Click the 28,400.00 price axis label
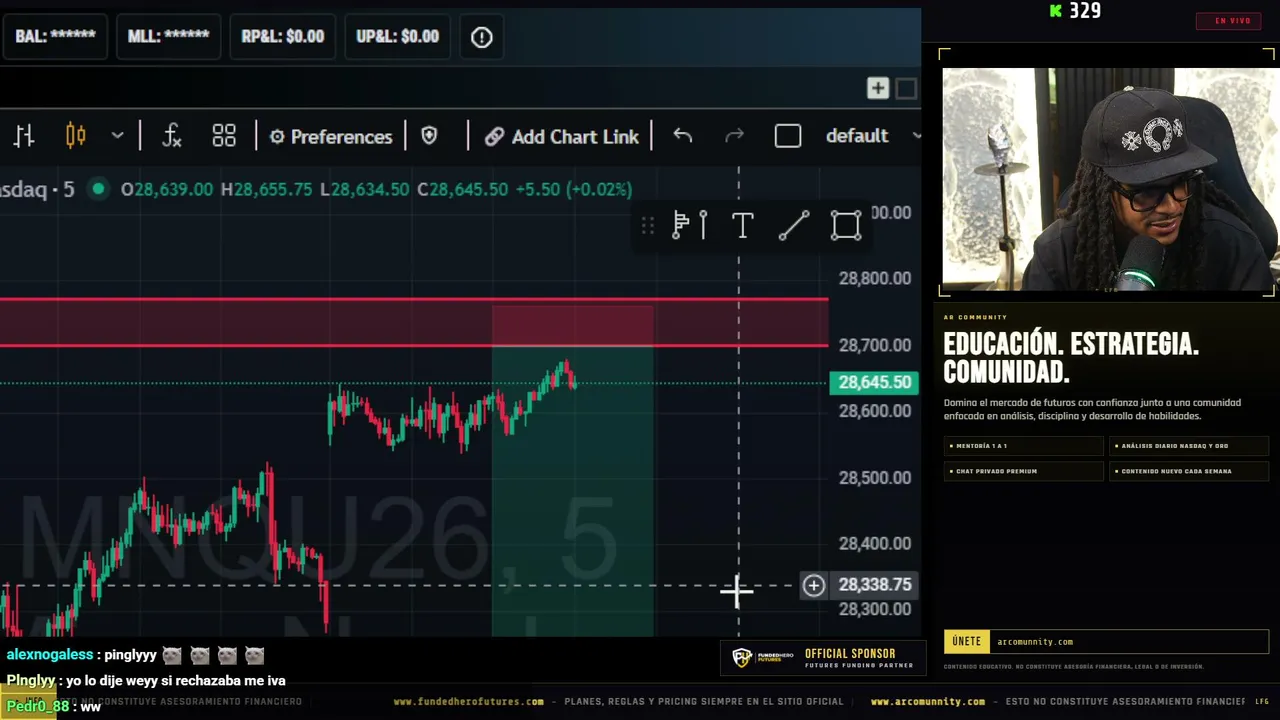The image size is (1280, 720). [x=875, y=544]
